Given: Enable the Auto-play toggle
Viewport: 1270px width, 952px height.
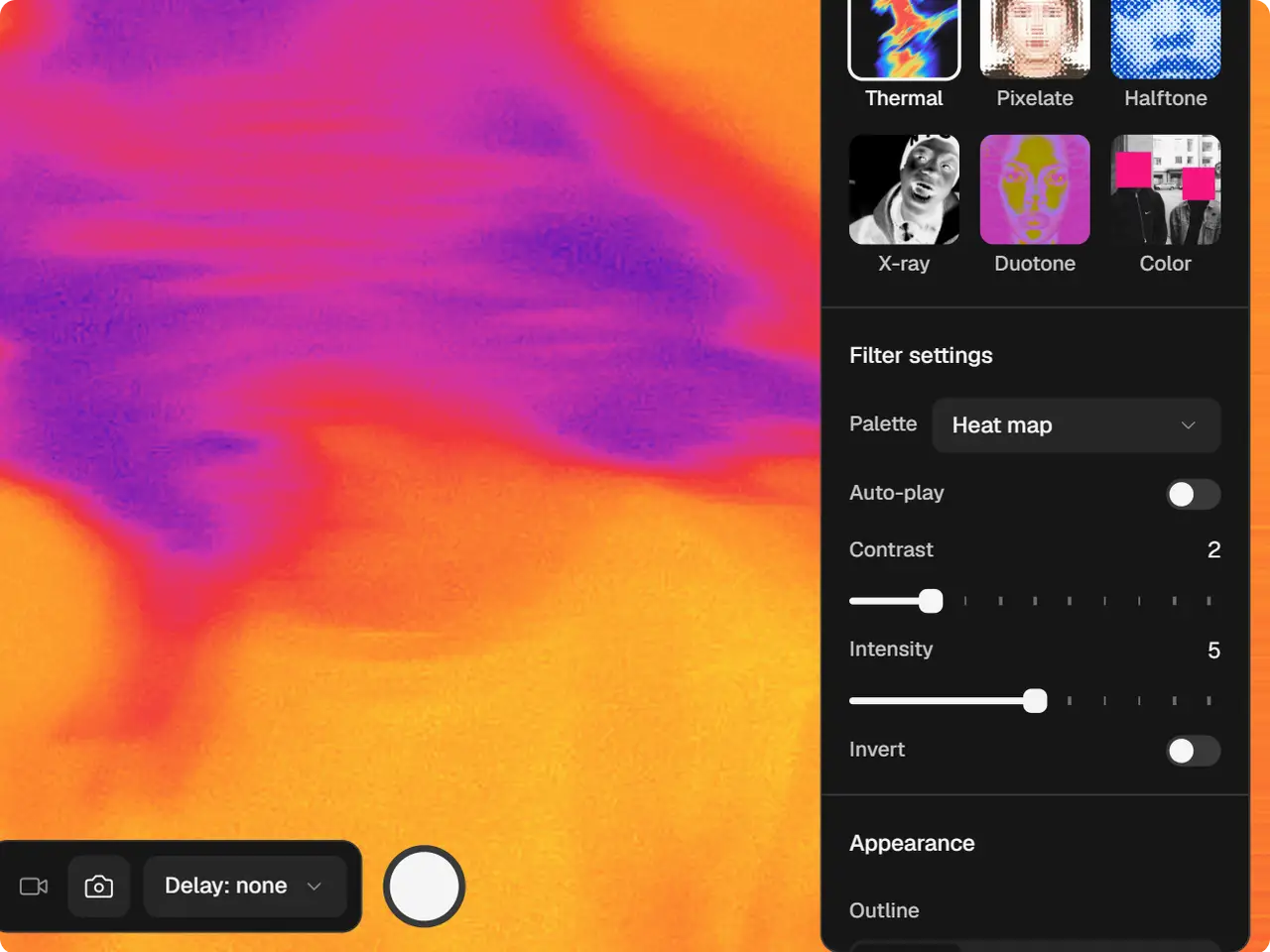Looking at the screenshot, I should 1193,494.
